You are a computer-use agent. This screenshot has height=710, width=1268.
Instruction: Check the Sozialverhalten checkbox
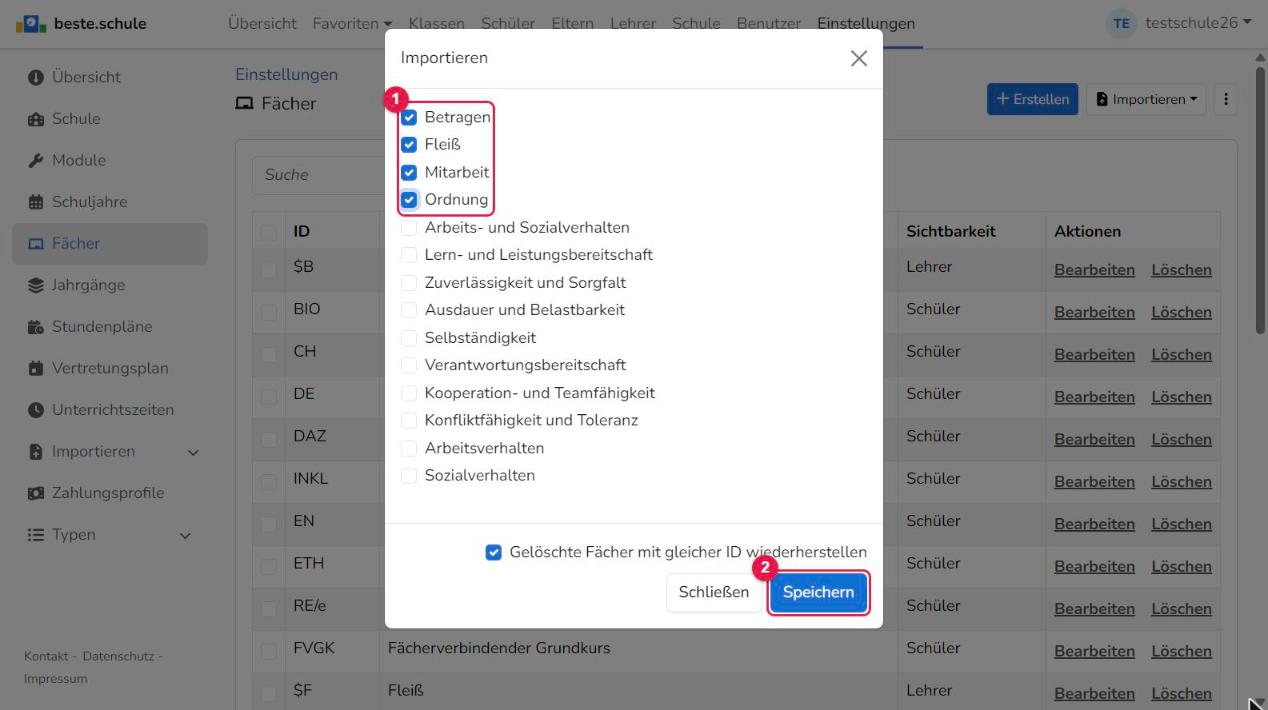tap(408, 475)
